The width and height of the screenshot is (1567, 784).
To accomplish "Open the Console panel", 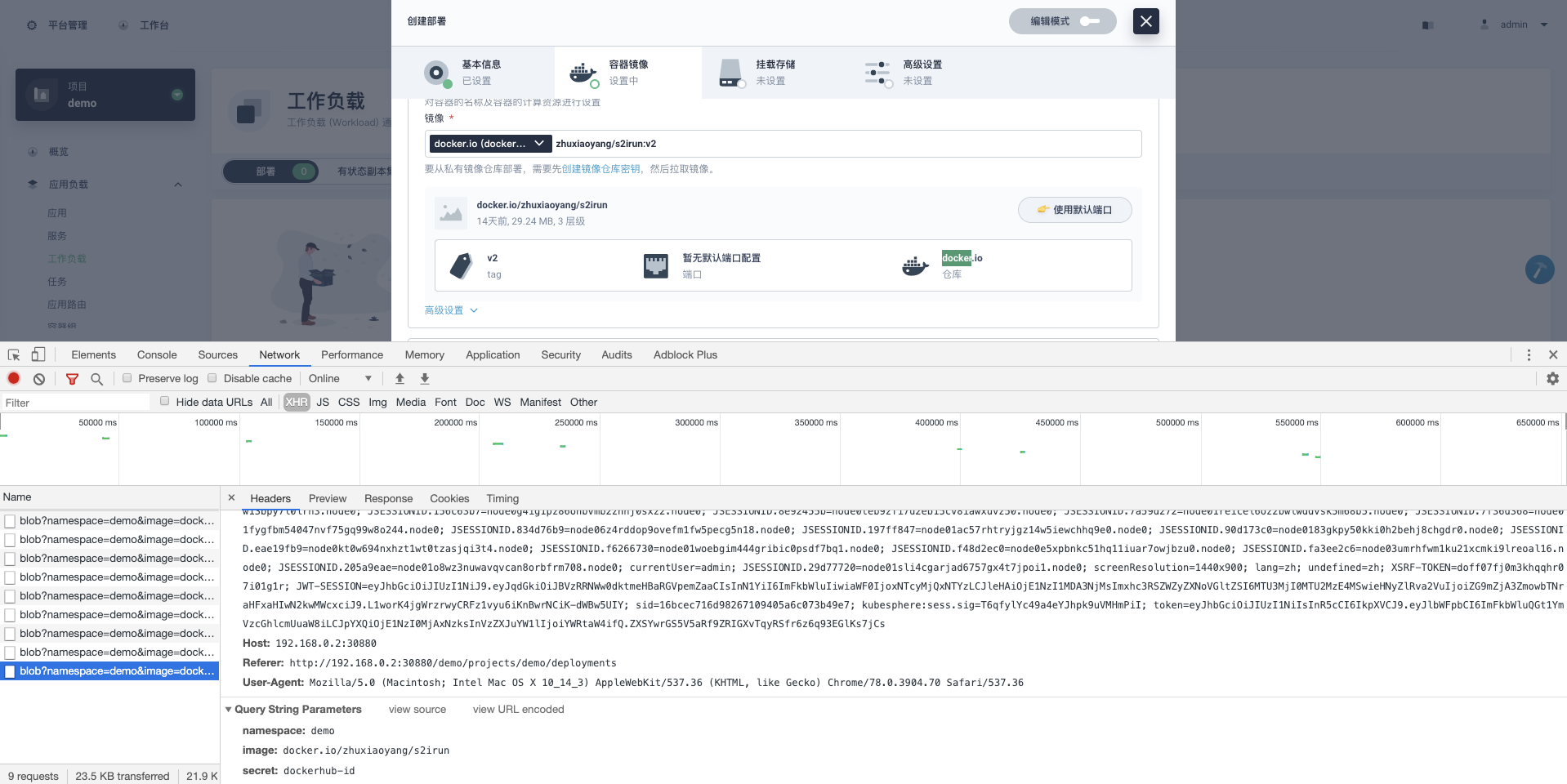I will 156,354.
